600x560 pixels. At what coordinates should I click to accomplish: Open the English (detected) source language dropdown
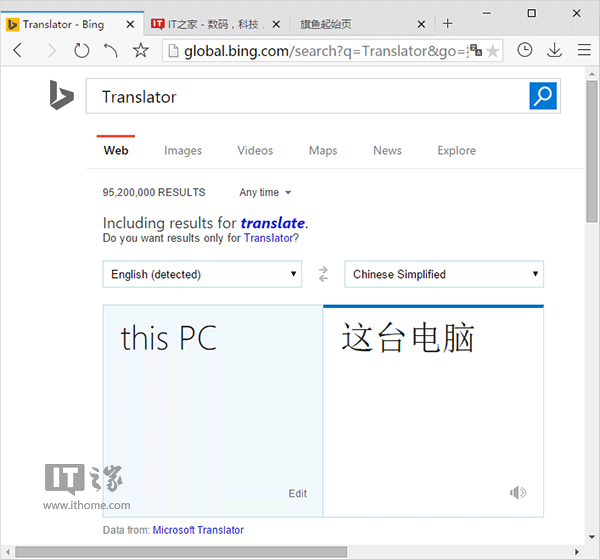(203, 274)
